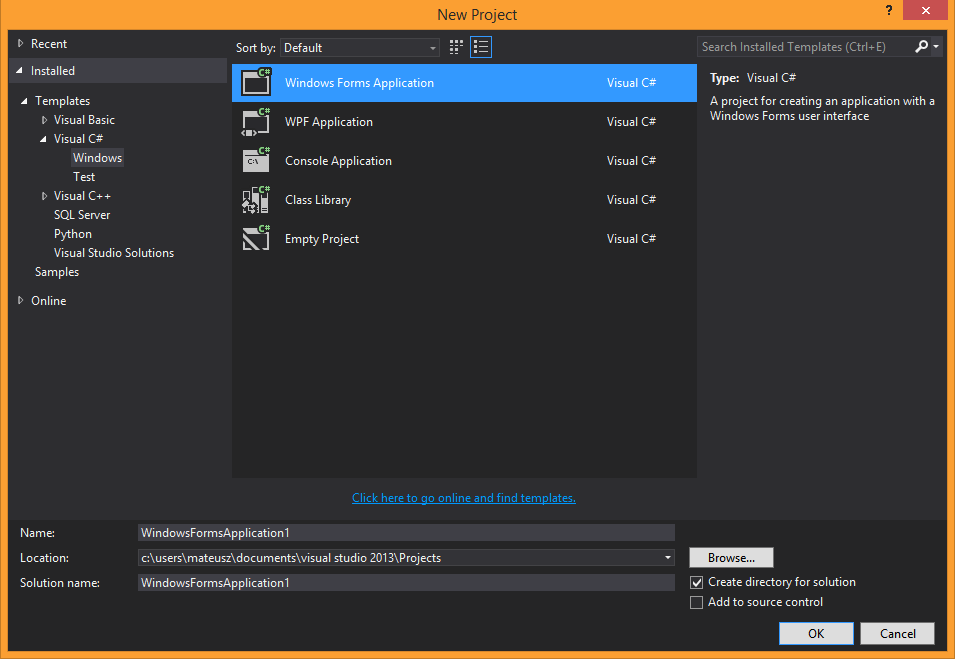
Task: Select the Empty Project template name
Action: pyautogui.click(x=322, y=239)
